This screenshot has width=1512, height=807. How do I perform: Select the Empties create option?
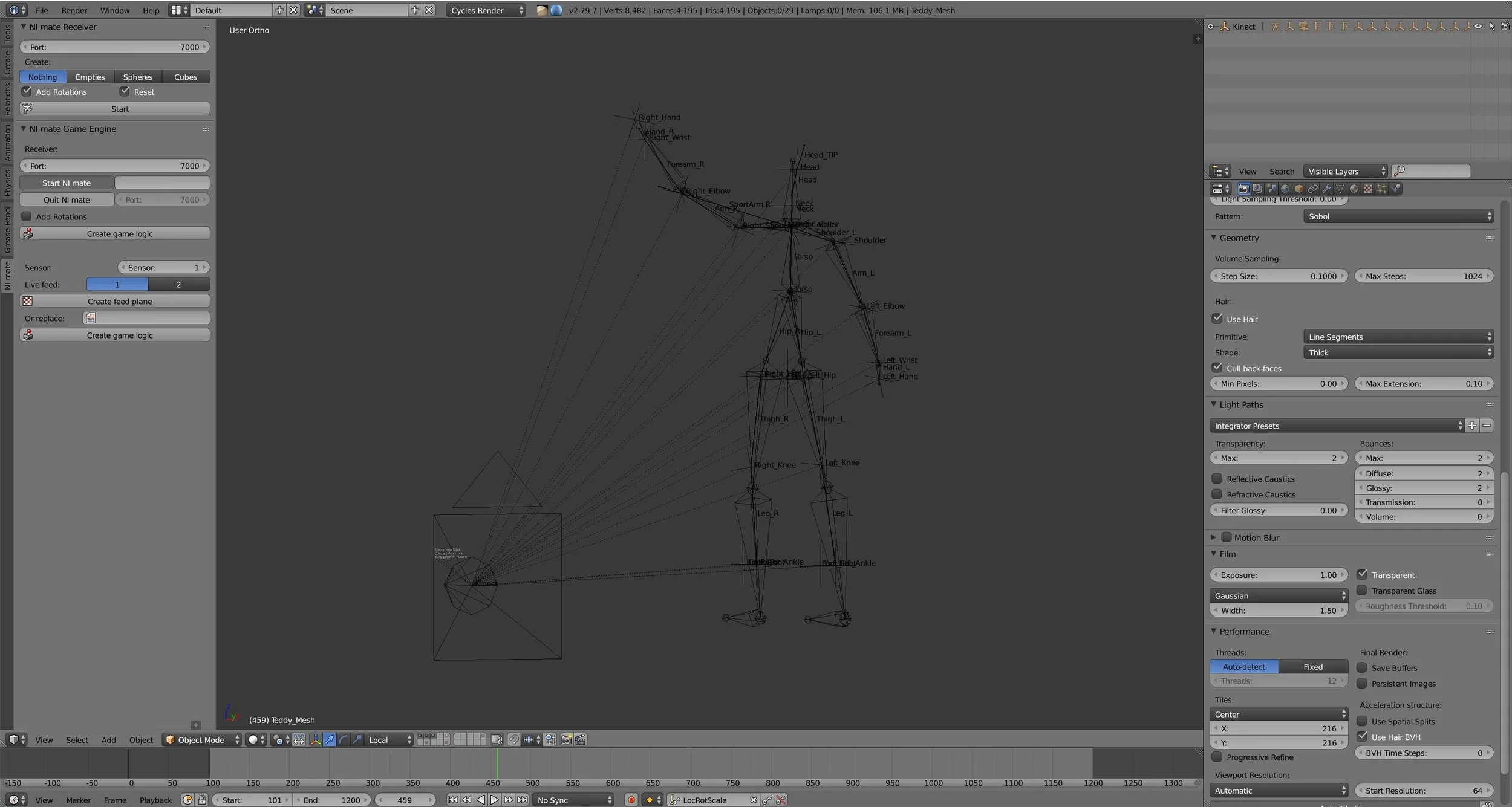tap(90, 77)
